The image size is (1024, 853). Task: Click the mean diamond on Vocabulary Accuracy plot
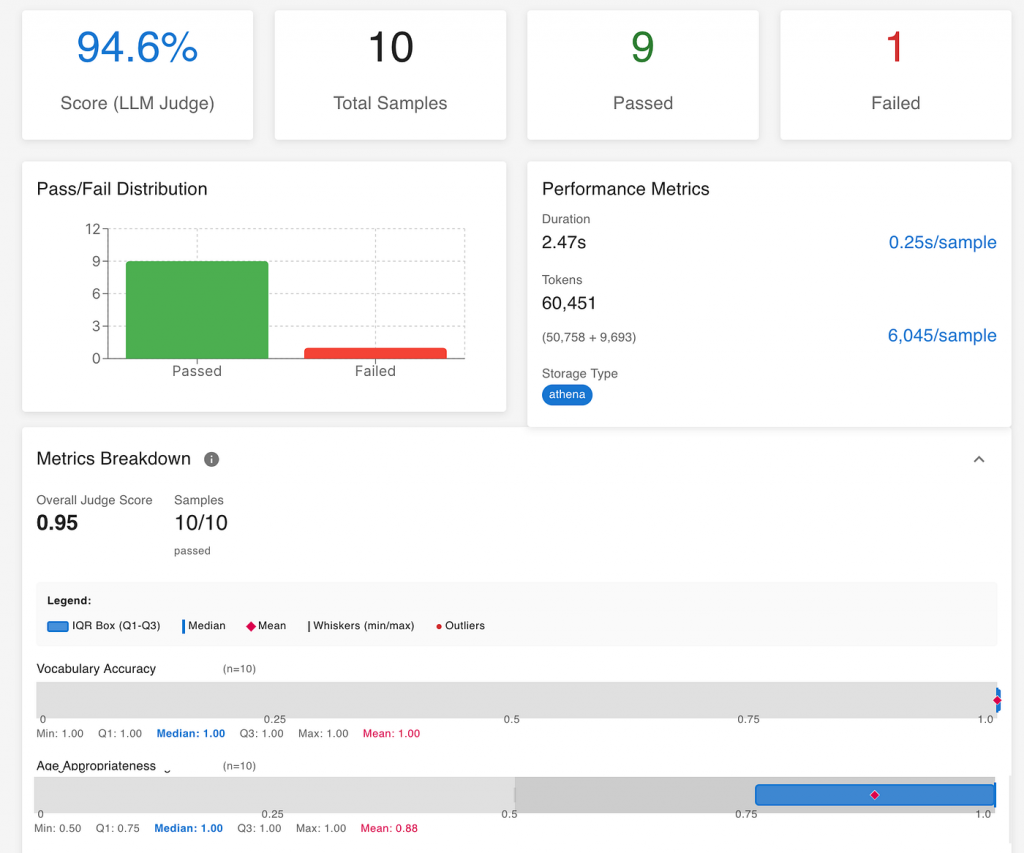(x=996, y=700)
